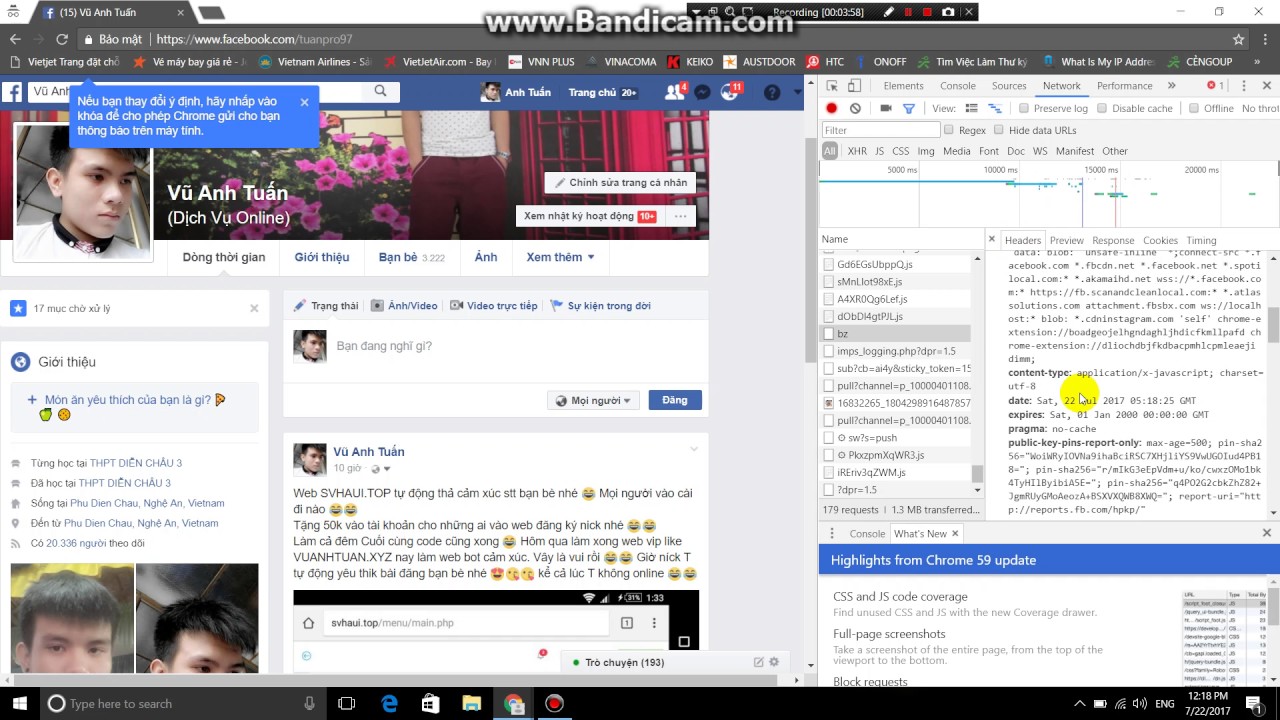Click the Facebook logo icon
1280x720 pixels.
tap(12, 92)
